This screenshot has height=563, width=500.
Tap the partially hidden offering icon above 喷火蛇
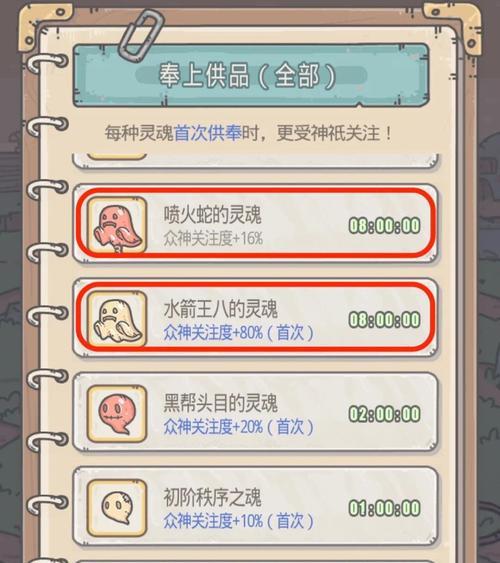click(117, 156)
